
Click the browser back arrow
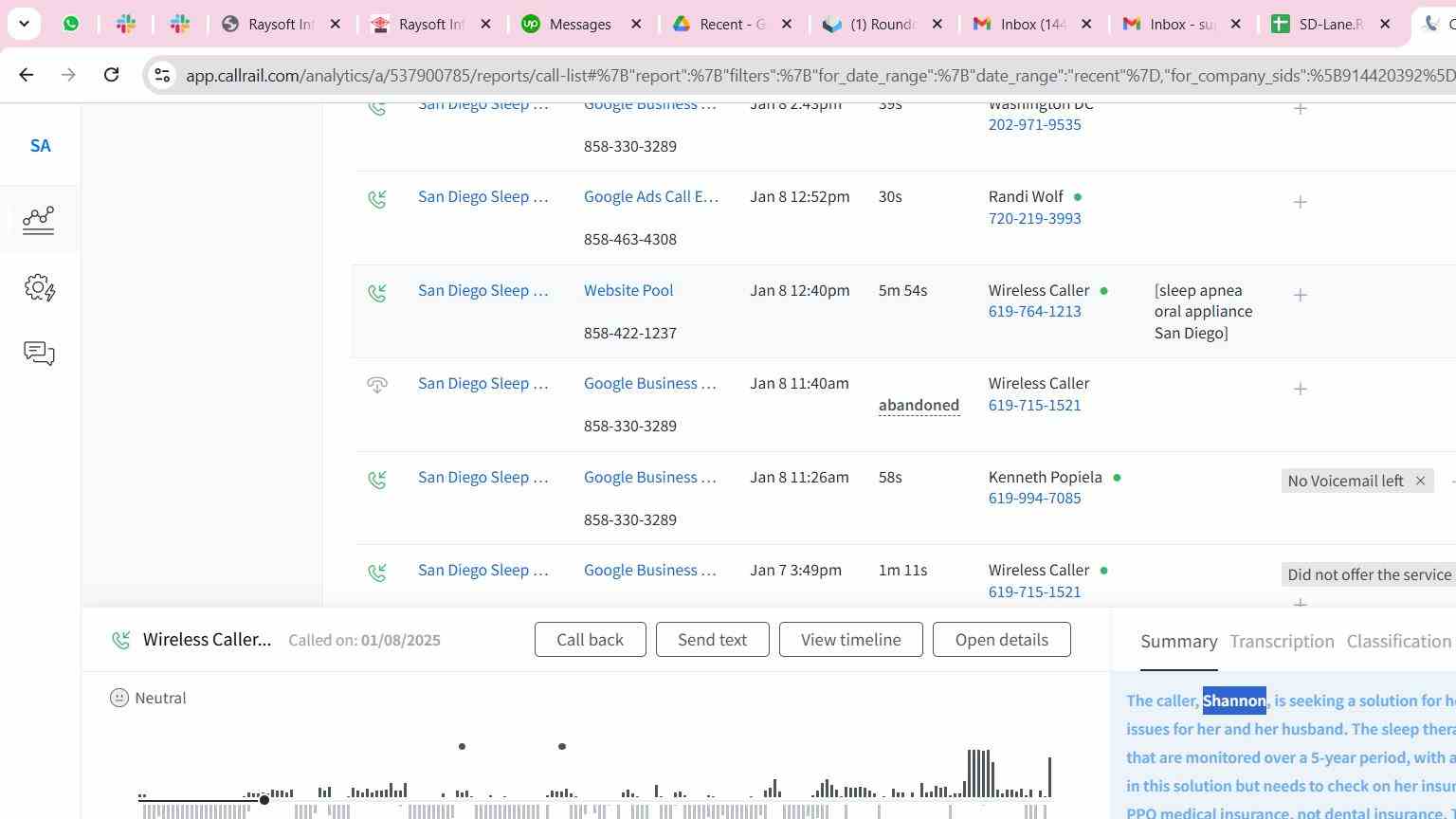[27, 75]
